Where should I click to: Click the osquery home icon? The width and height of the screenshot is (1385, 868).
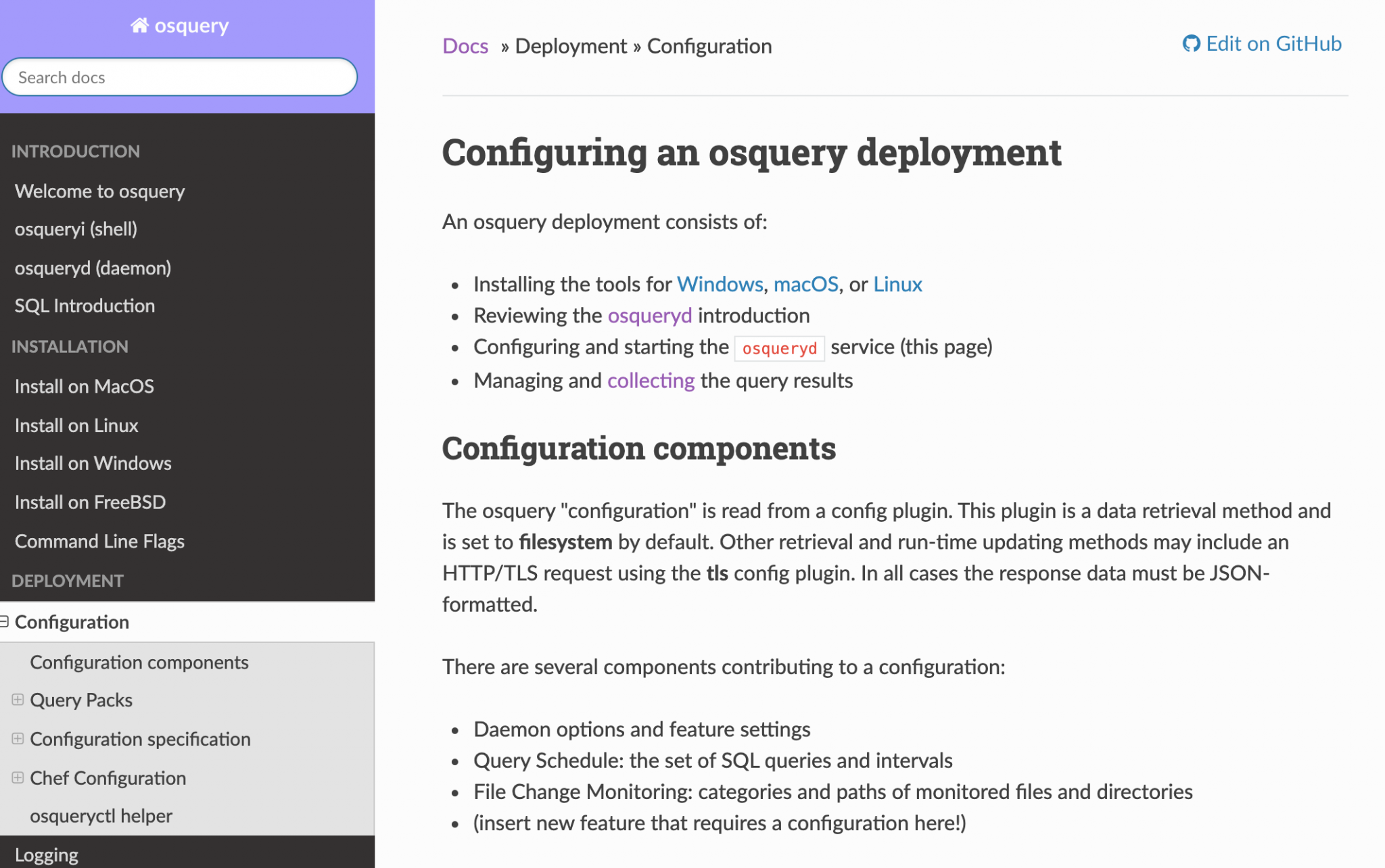click(139, 26)
